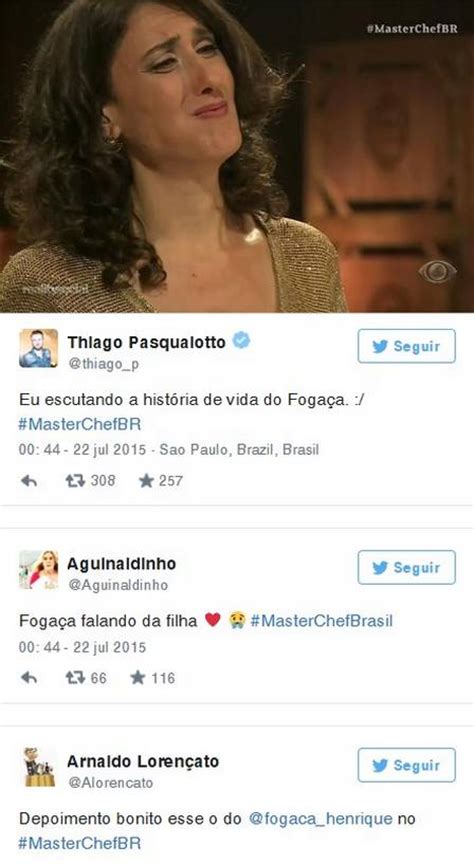This screenshot has height=865, width=474.
Task: Open the @Aguinaldinho handle
Action: (118, 585)
